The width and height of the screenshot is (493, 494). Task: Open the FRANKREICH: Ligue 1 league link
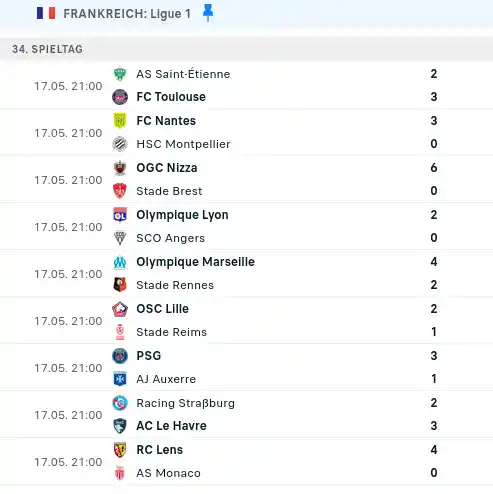click(127, 14)
